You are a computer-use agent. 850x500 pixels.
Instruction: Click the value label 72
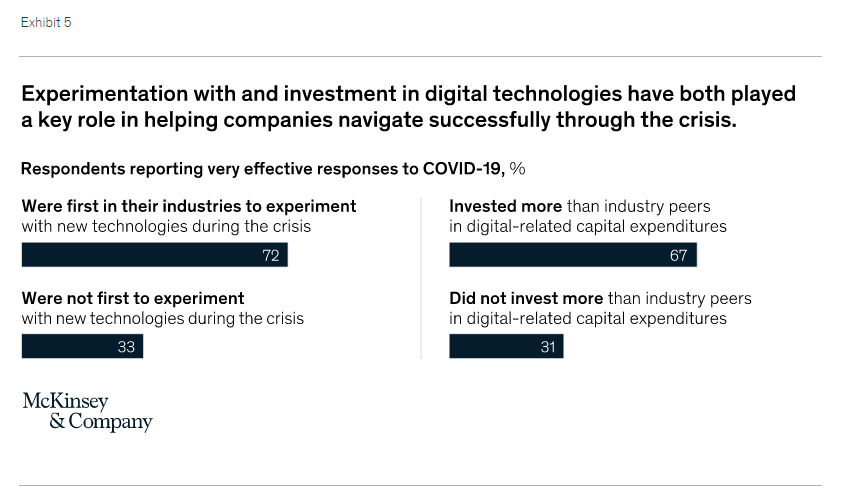[x=270, y=255]
